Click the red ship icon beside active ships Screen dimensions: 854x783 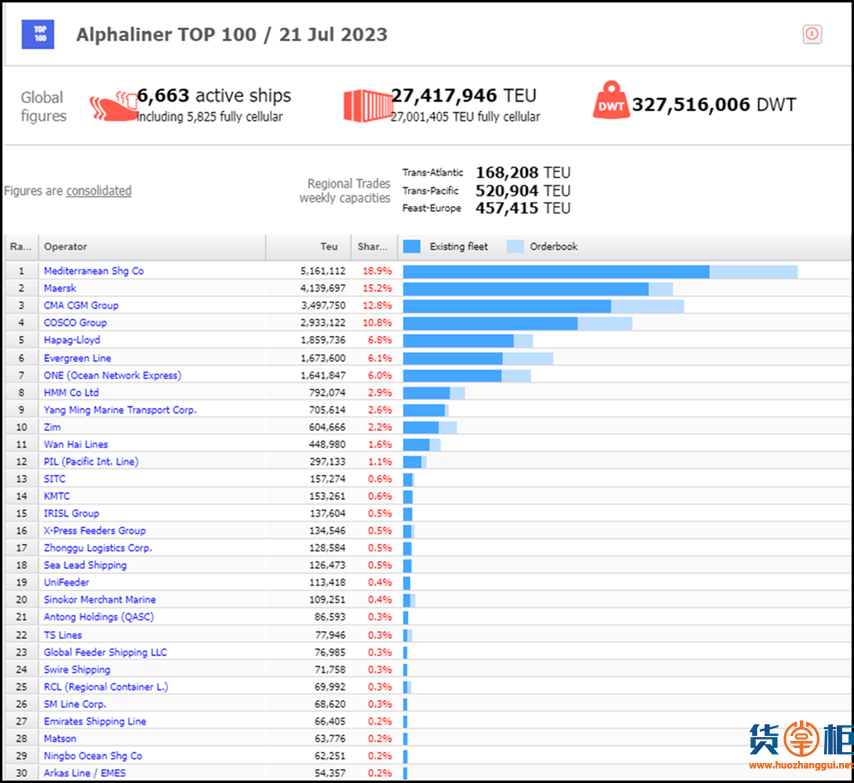pos(113,107)
